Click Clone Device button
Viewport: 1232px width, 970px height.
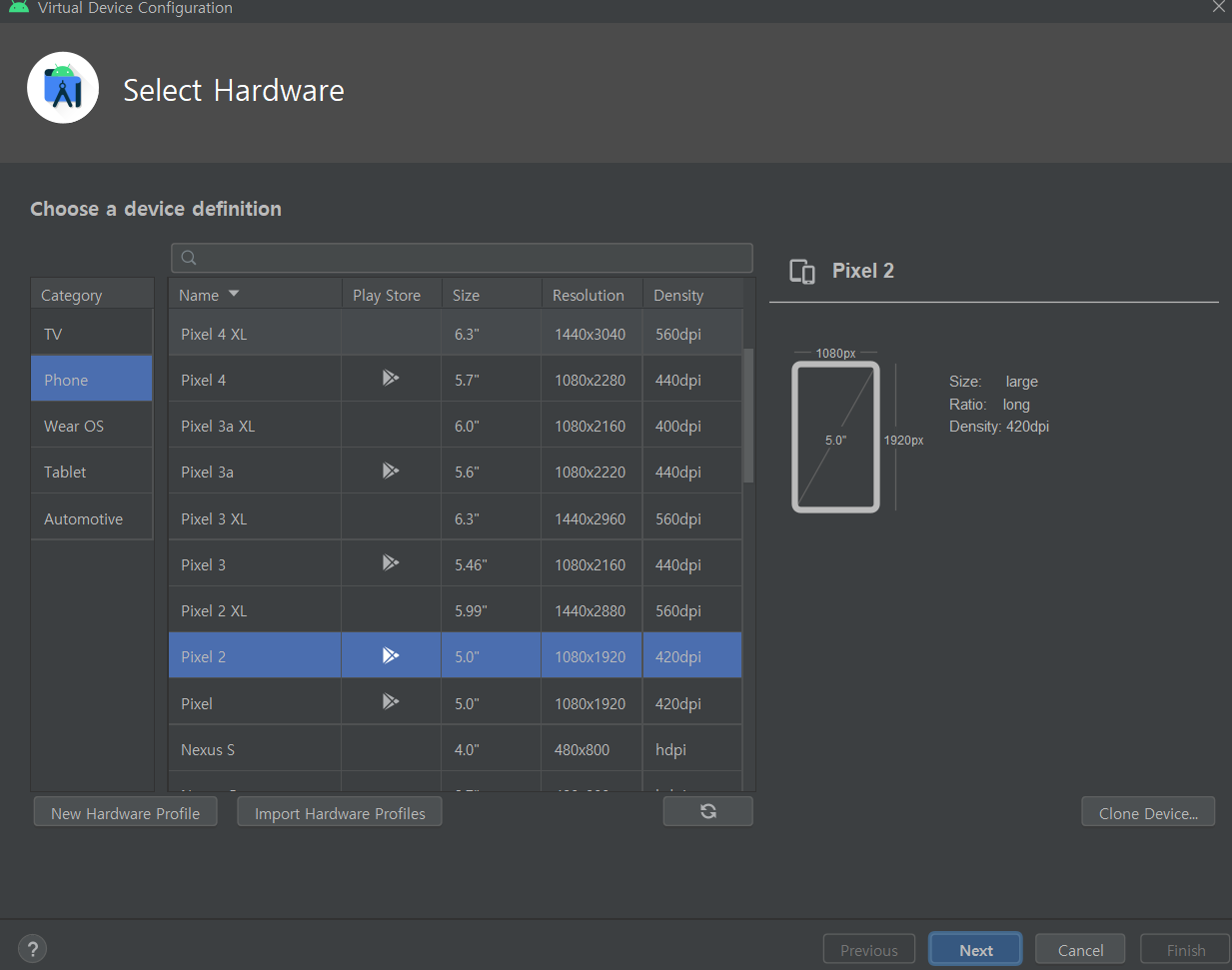tap(1148, 813)
